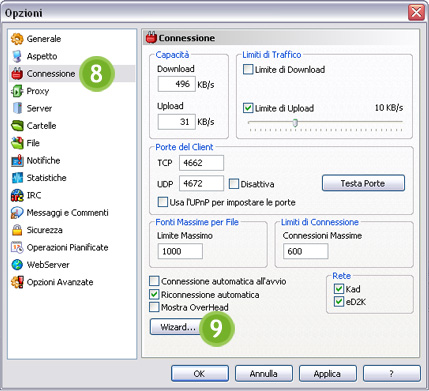The image size is (429, 391).
Task: Click the WebServer globe icon
Action: tap(17, 265)
